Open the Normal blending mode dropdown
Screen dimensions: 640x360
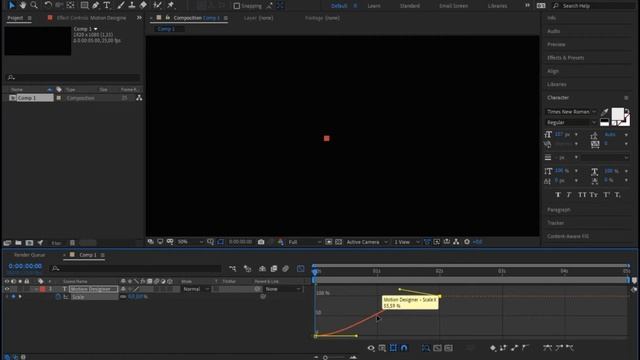click(x=196, y=289)
